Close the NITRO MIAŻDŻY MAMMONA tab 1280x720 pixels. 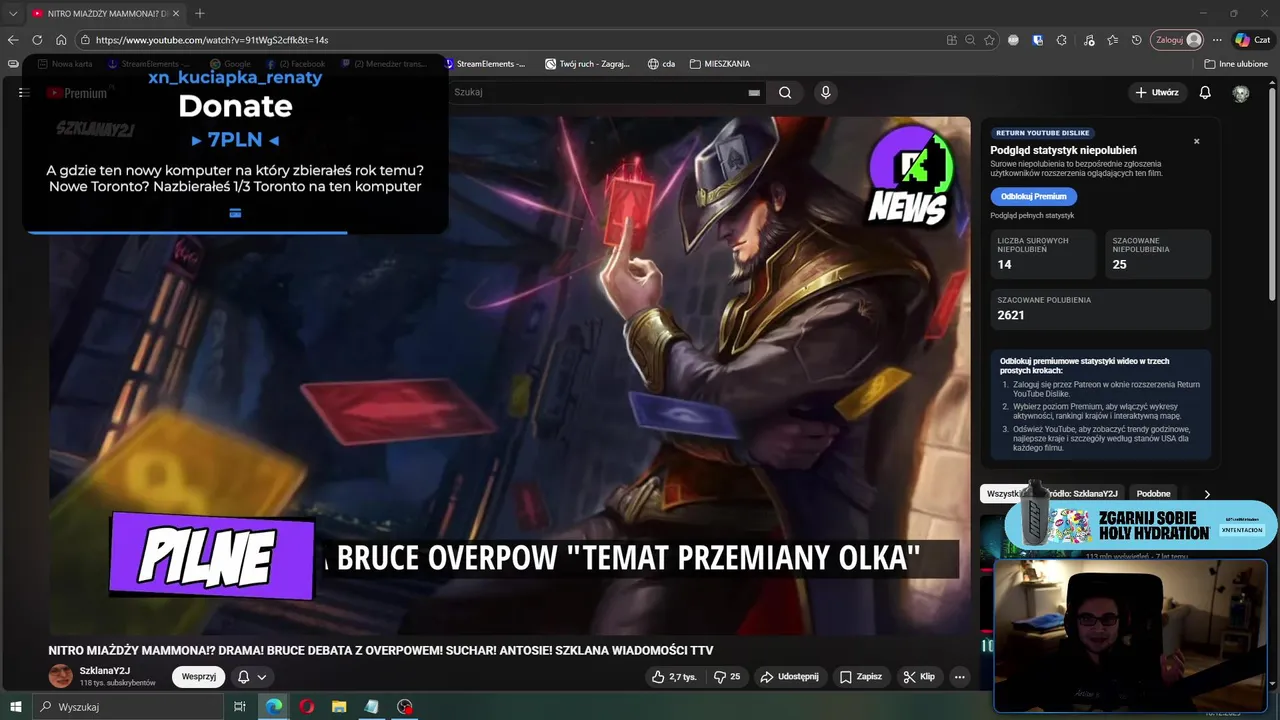(x=176, y=13)
